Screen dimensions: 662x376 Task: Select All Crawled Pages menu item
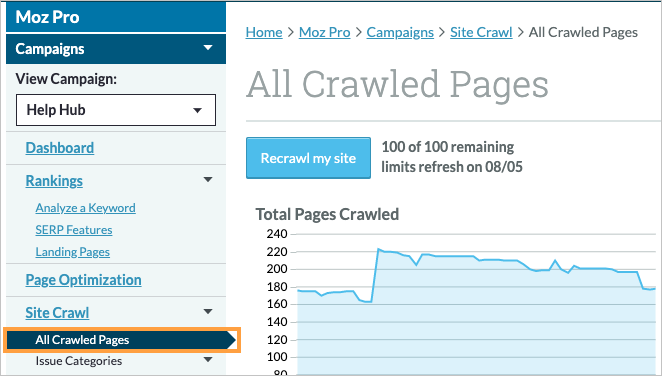(x=122, y=340)
